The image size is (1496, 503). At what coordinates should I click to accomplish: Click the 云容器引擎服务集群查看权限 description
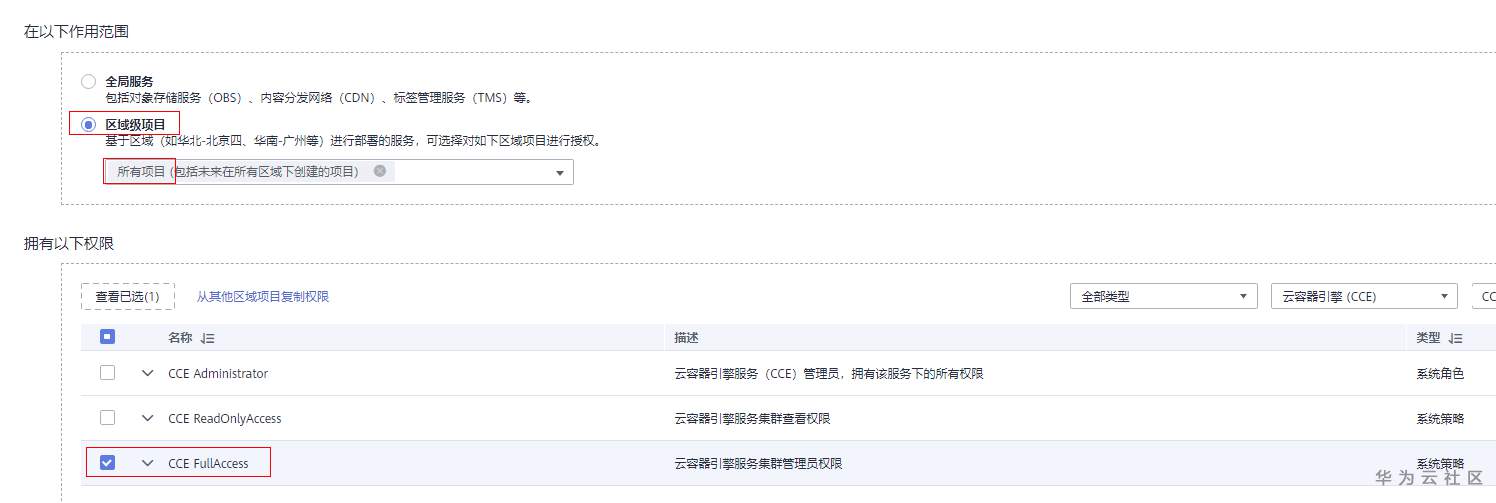[753, 418]
